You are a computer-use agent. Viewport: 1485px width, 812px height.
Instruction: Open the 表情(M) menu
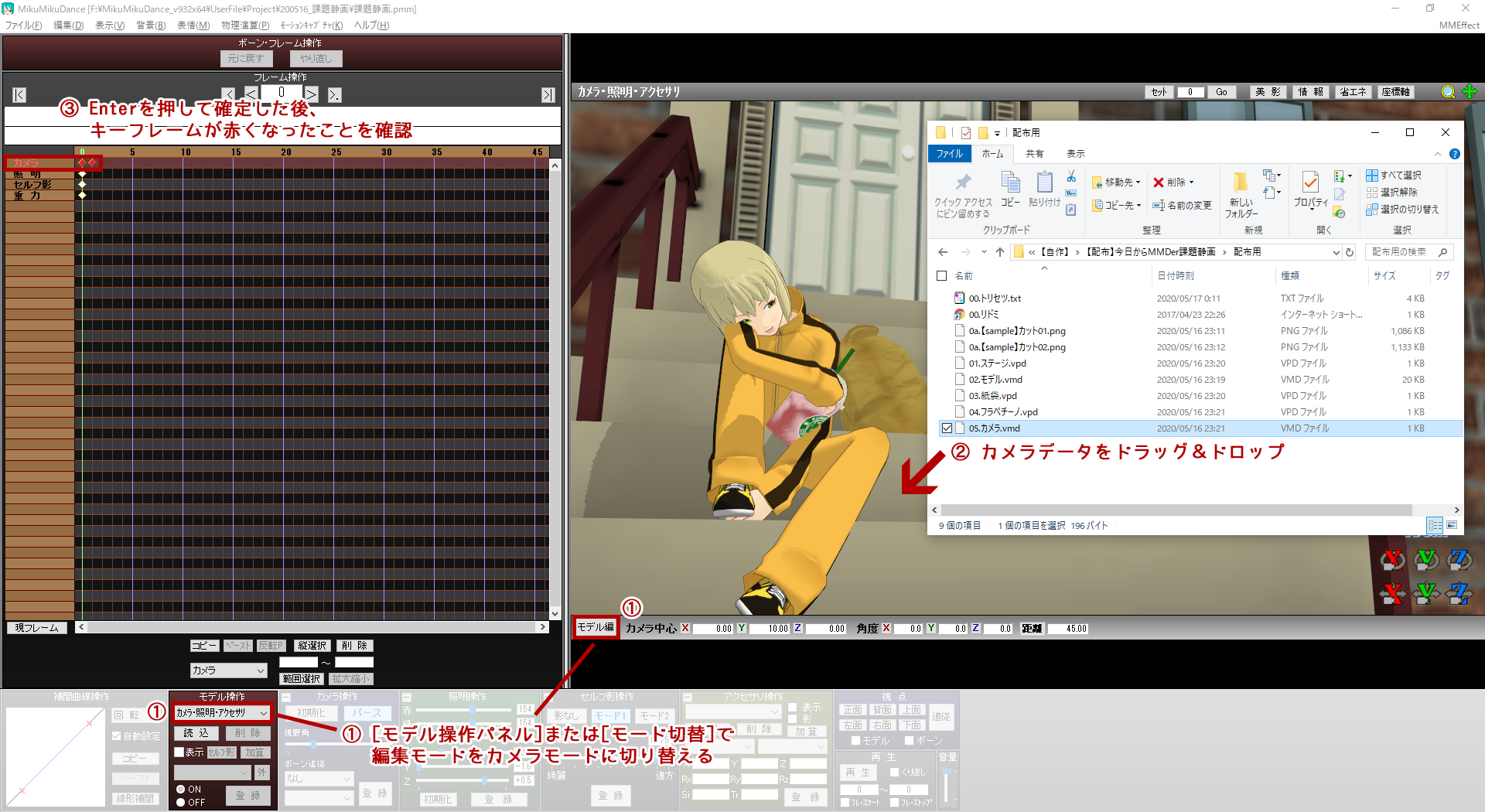[193, 26]
